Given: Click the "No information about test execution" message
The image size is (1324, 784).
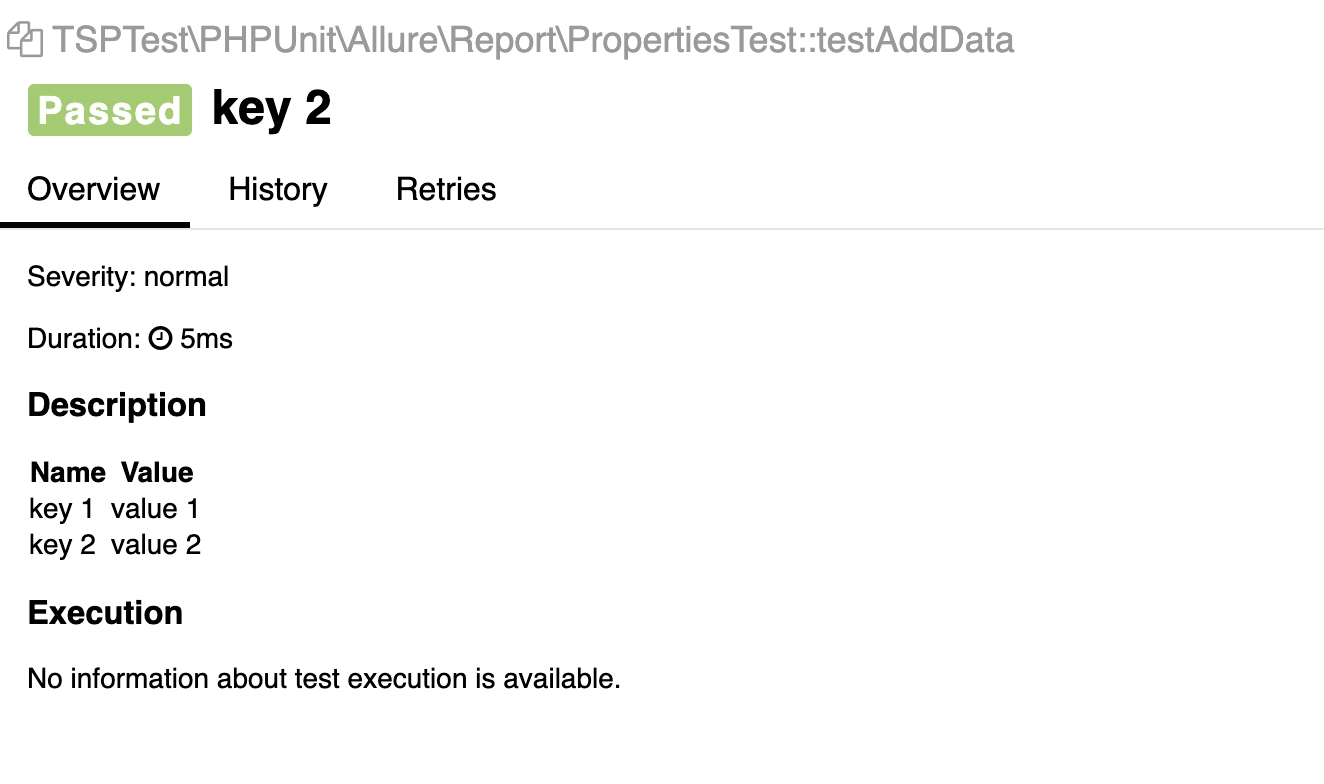Looking at the screenshot, I should 324,679.
